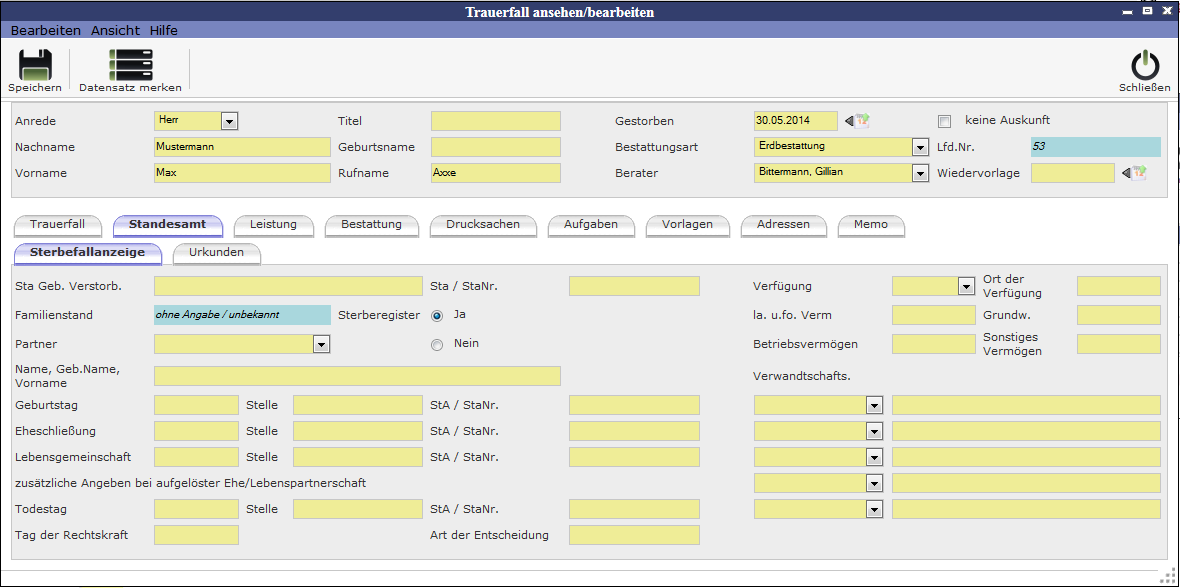Viewport: 1180px width, 588px height.
Task: Open the Hilfe menu
Action: click(164, 31)
